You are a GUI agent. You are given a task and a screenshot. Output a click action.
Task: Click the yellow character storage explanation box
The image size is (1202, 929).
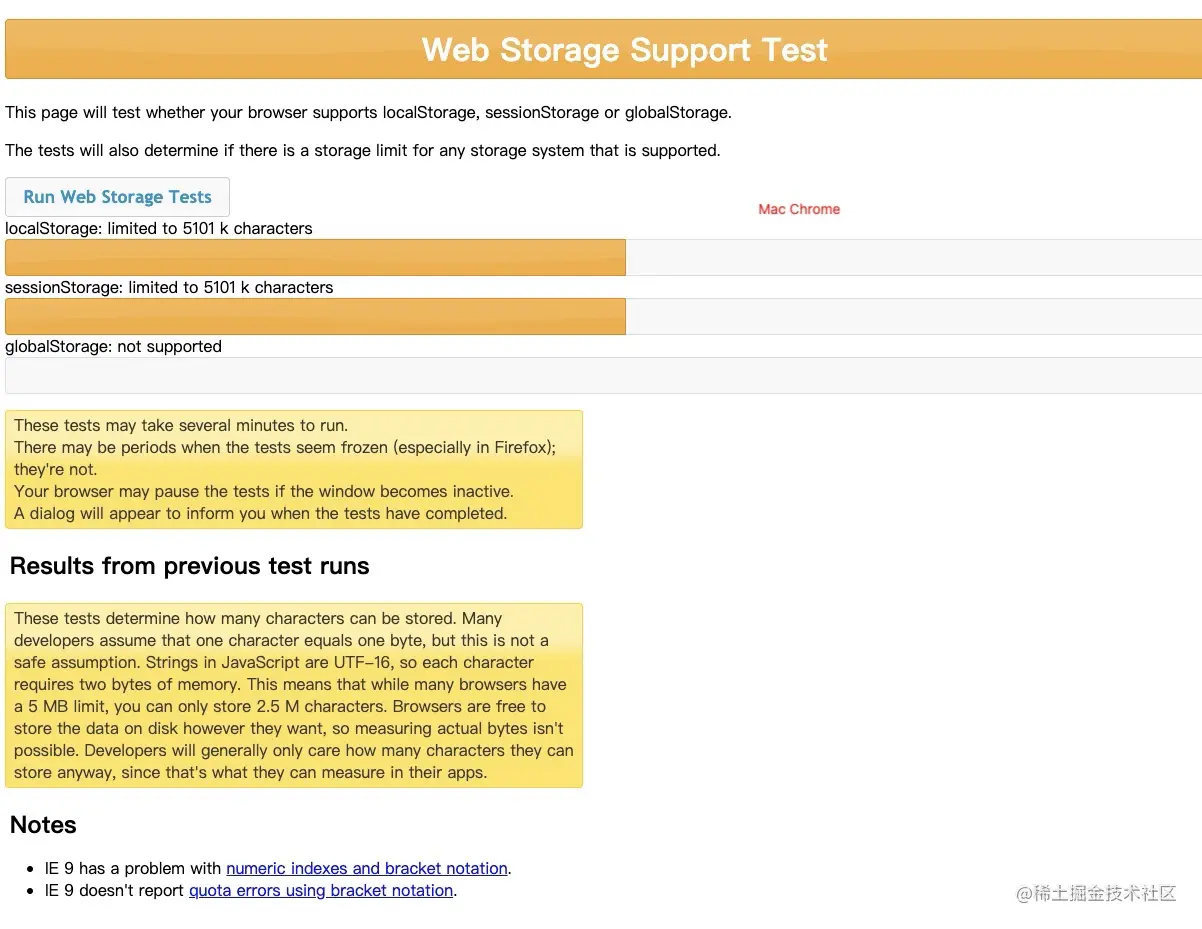pos(293,695)
